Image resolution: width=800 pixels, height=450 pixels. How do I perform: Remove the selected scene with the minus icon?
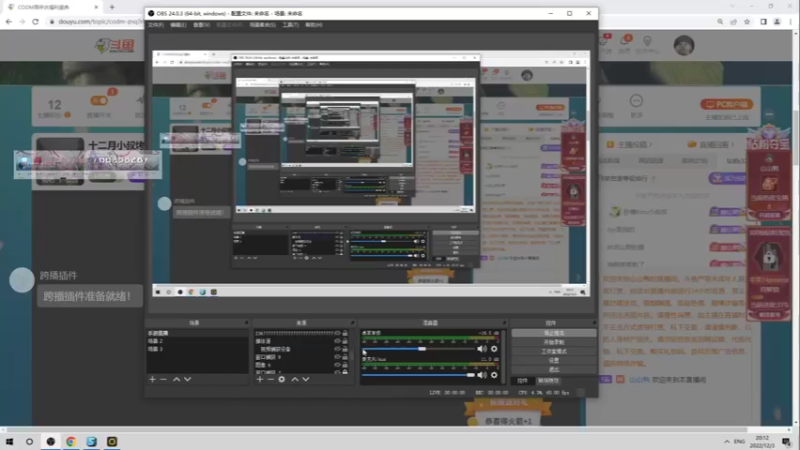163,379
